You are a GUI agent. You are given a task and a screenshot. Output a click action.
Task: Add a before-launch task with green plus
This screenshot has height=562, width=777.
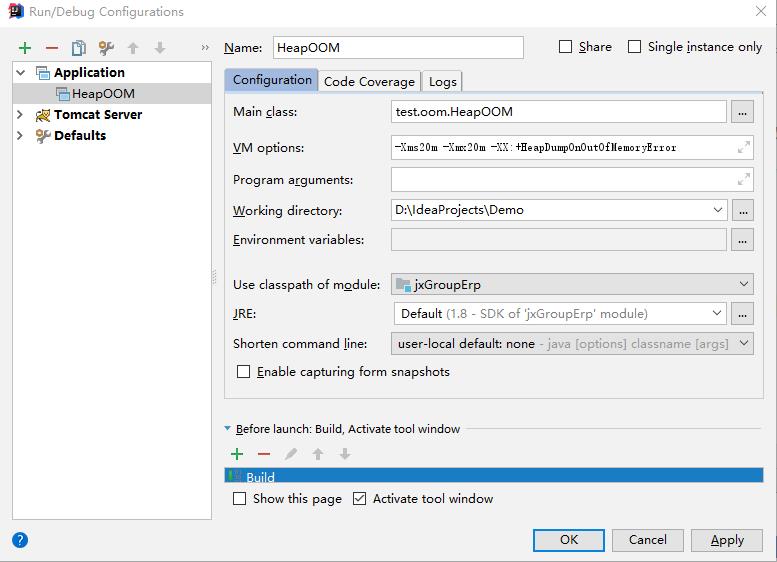(x=237, y=454)
